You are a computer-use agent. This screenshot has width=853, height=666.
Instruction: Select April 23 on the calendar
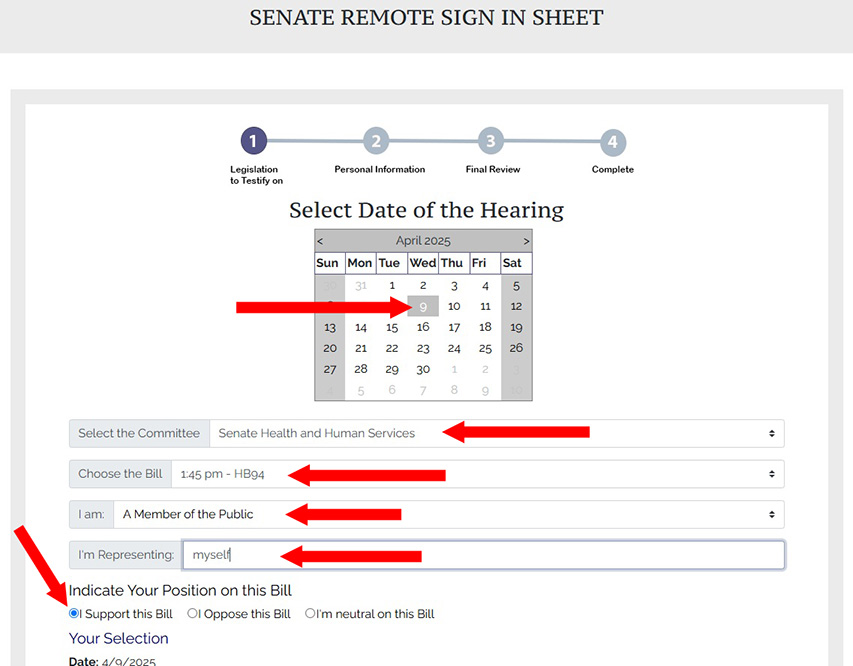point(422,347)
